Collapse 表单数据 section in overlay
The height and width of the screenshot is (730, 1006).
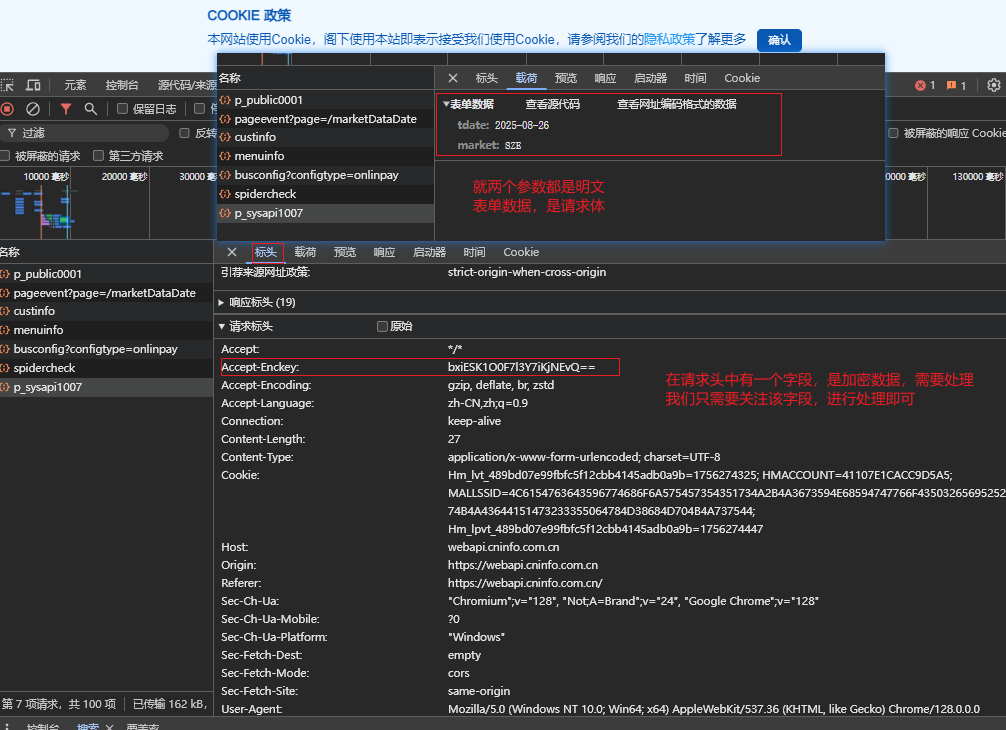468,104
